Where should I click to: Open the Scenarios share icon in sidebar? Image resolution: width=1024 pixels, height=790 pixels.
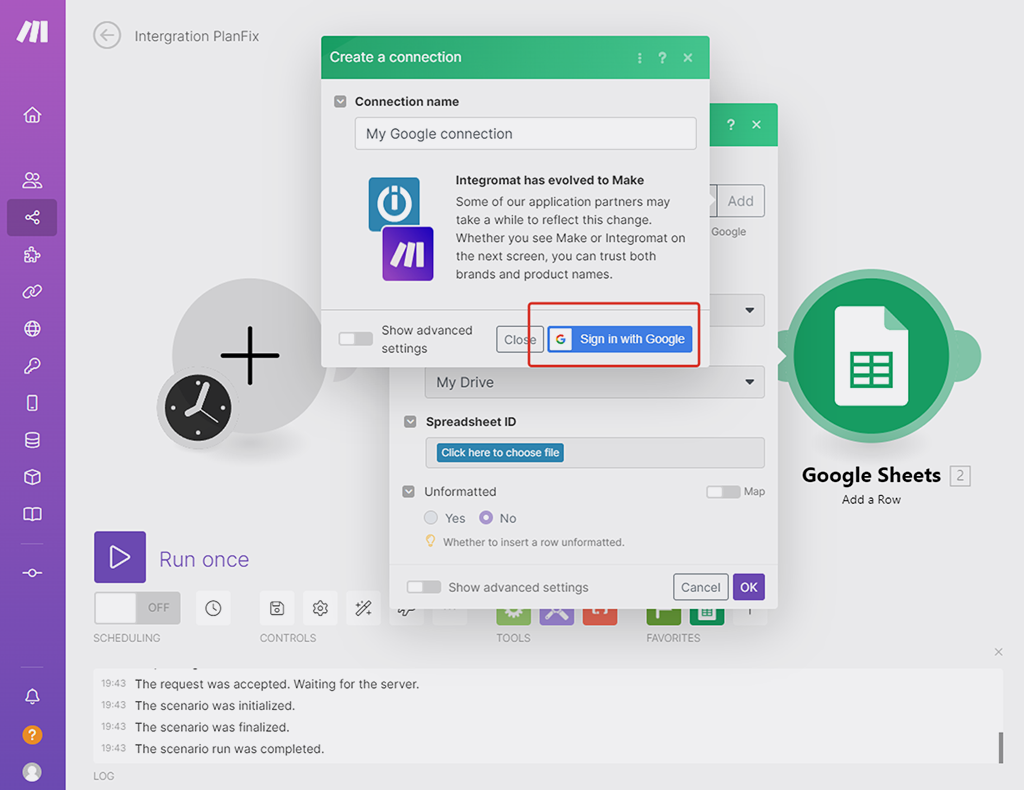point(32,217)
